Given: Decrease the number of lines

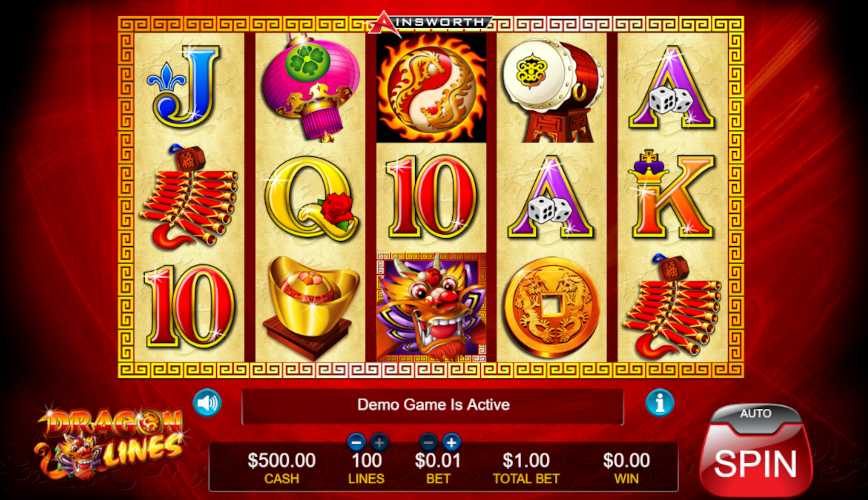Looking at the screenshot, I should [x=356, y=442].
